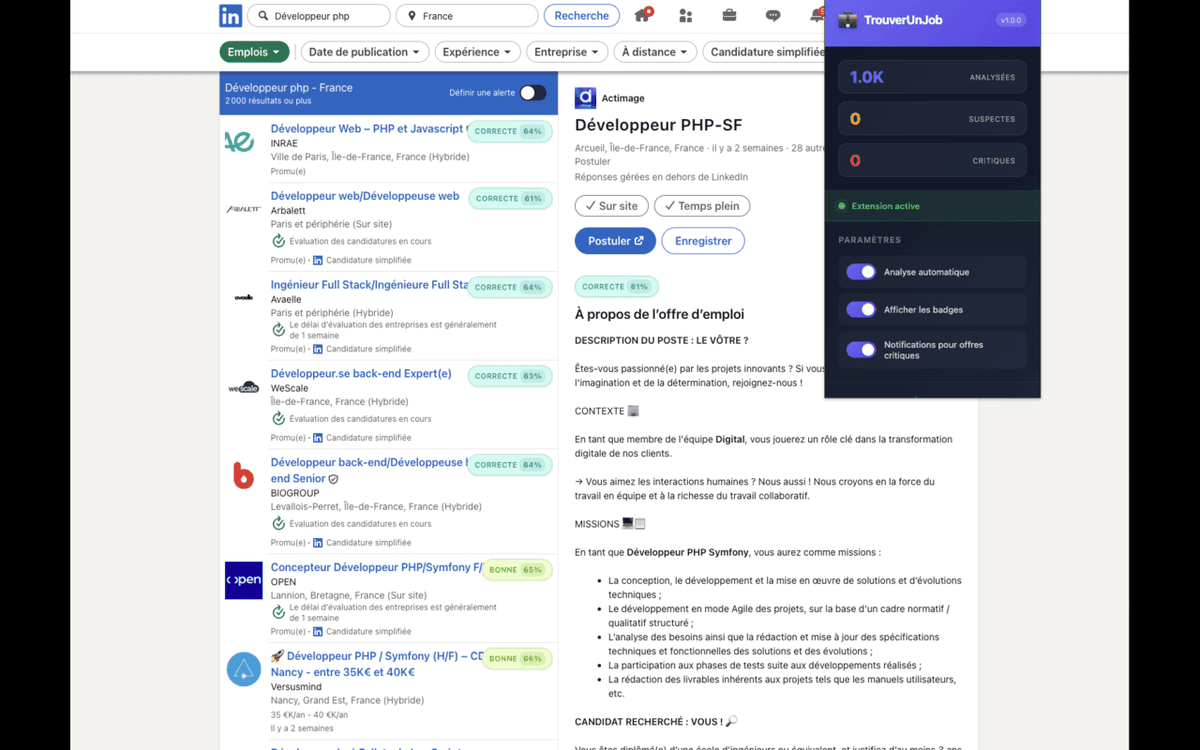1200x750 pixels.
Task: Open the Avaelle company logo
Action: click(243, 297)
